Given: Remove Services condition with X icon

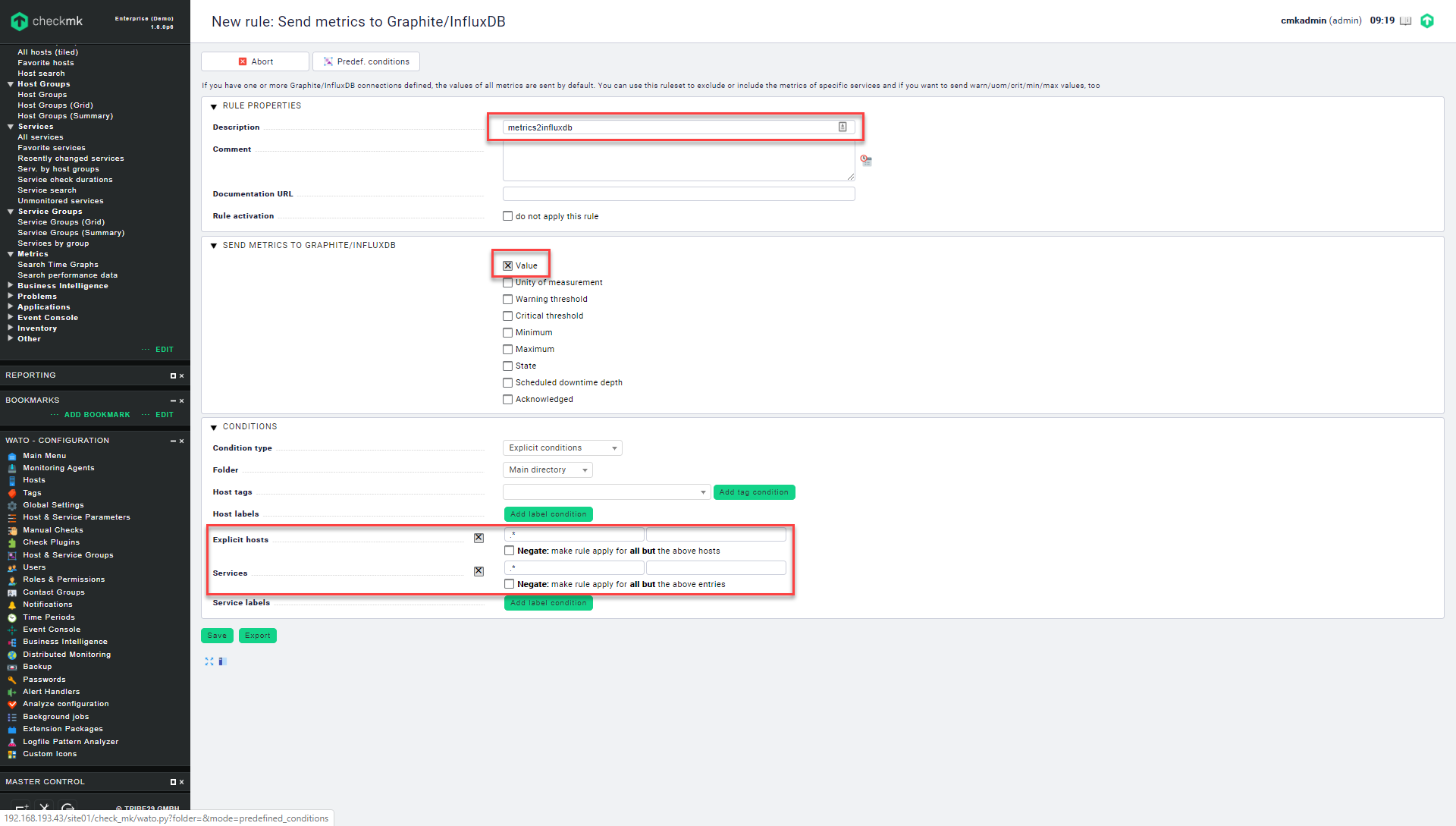Looking at the screenshot, I should (479, 571).
